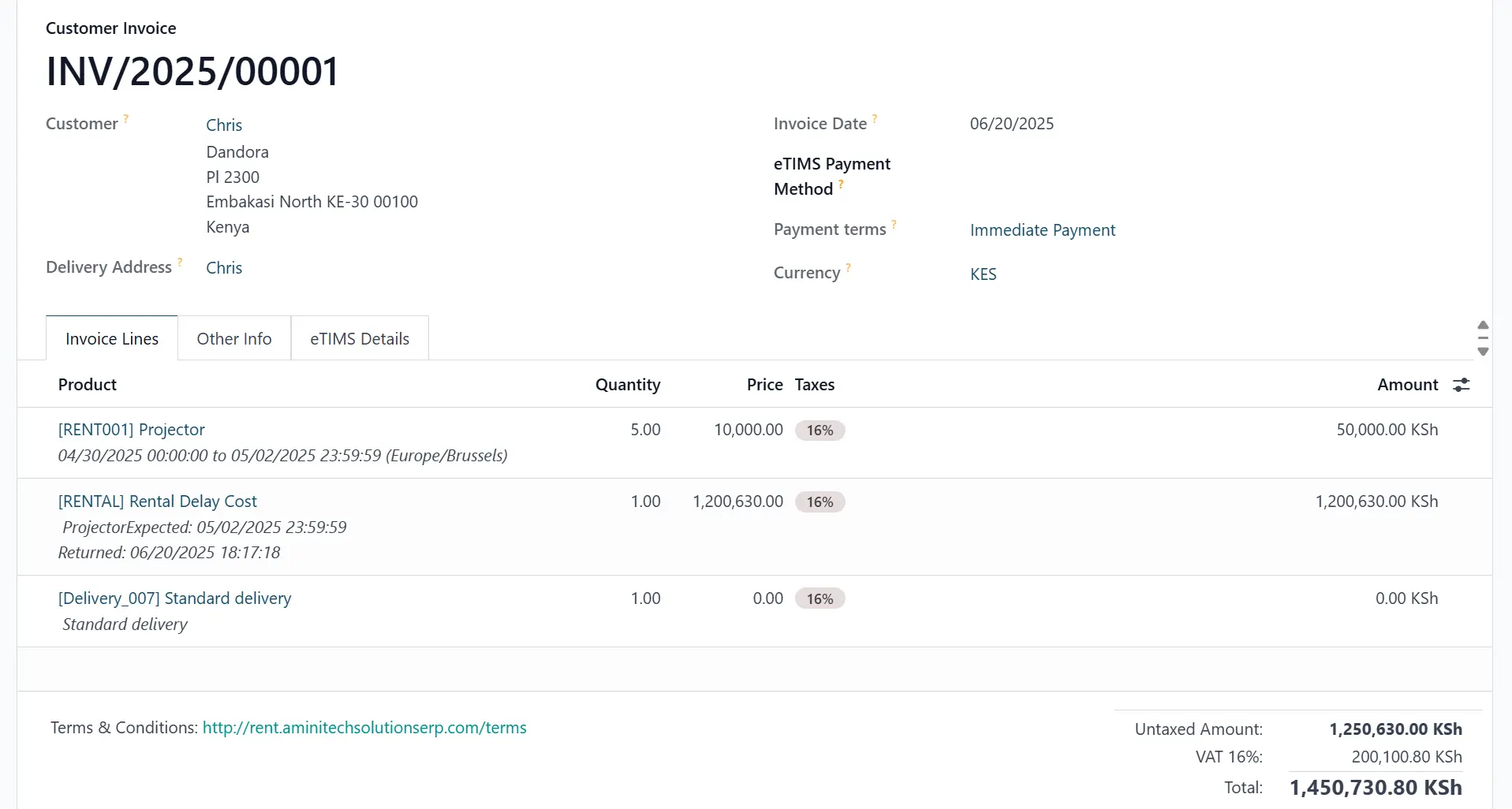Open the eTIMS Details tab

[360, 339]
